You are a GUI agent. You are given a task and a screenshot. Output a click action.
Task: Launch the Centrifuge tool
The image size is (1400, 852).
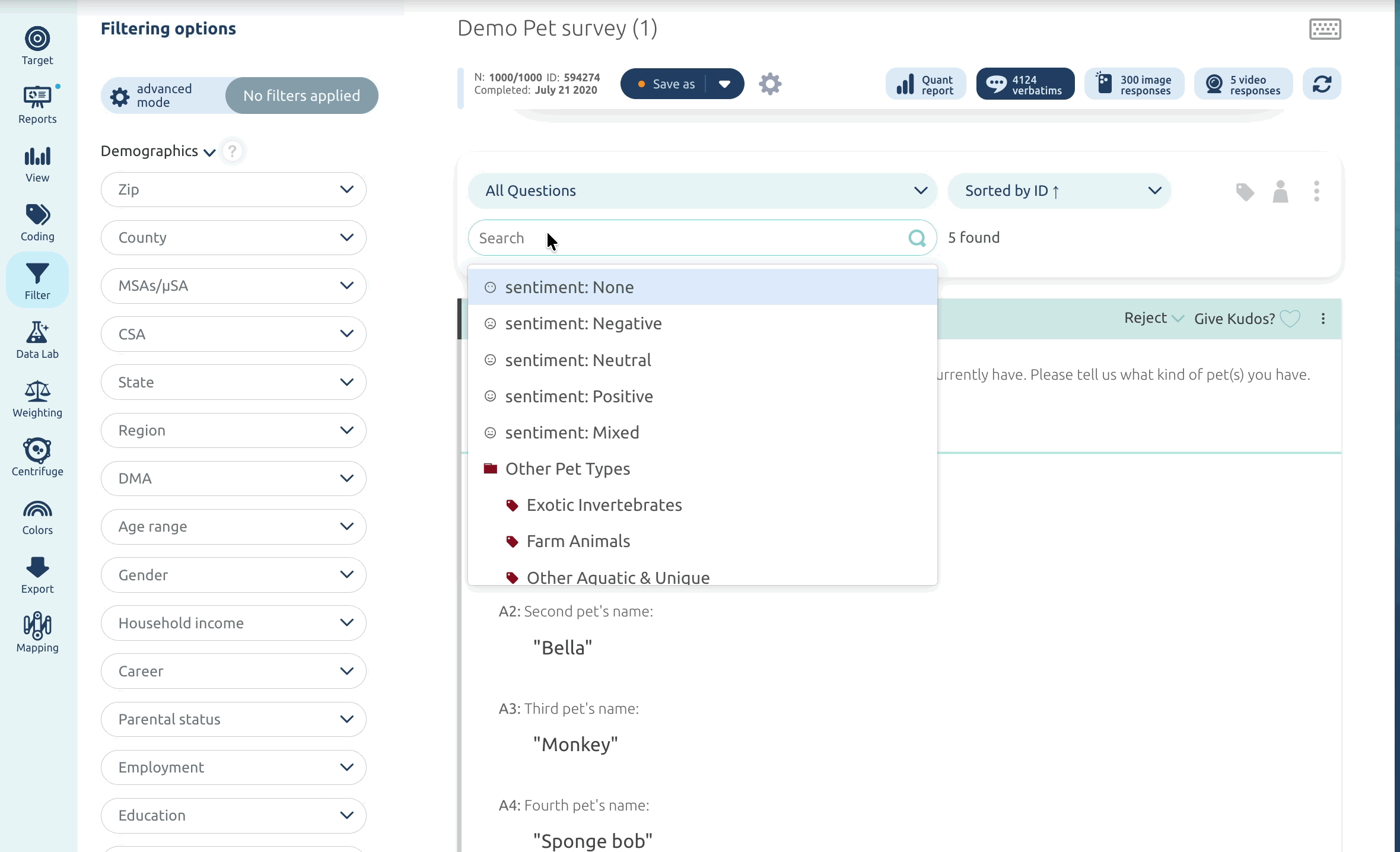[x=37, y=457]
